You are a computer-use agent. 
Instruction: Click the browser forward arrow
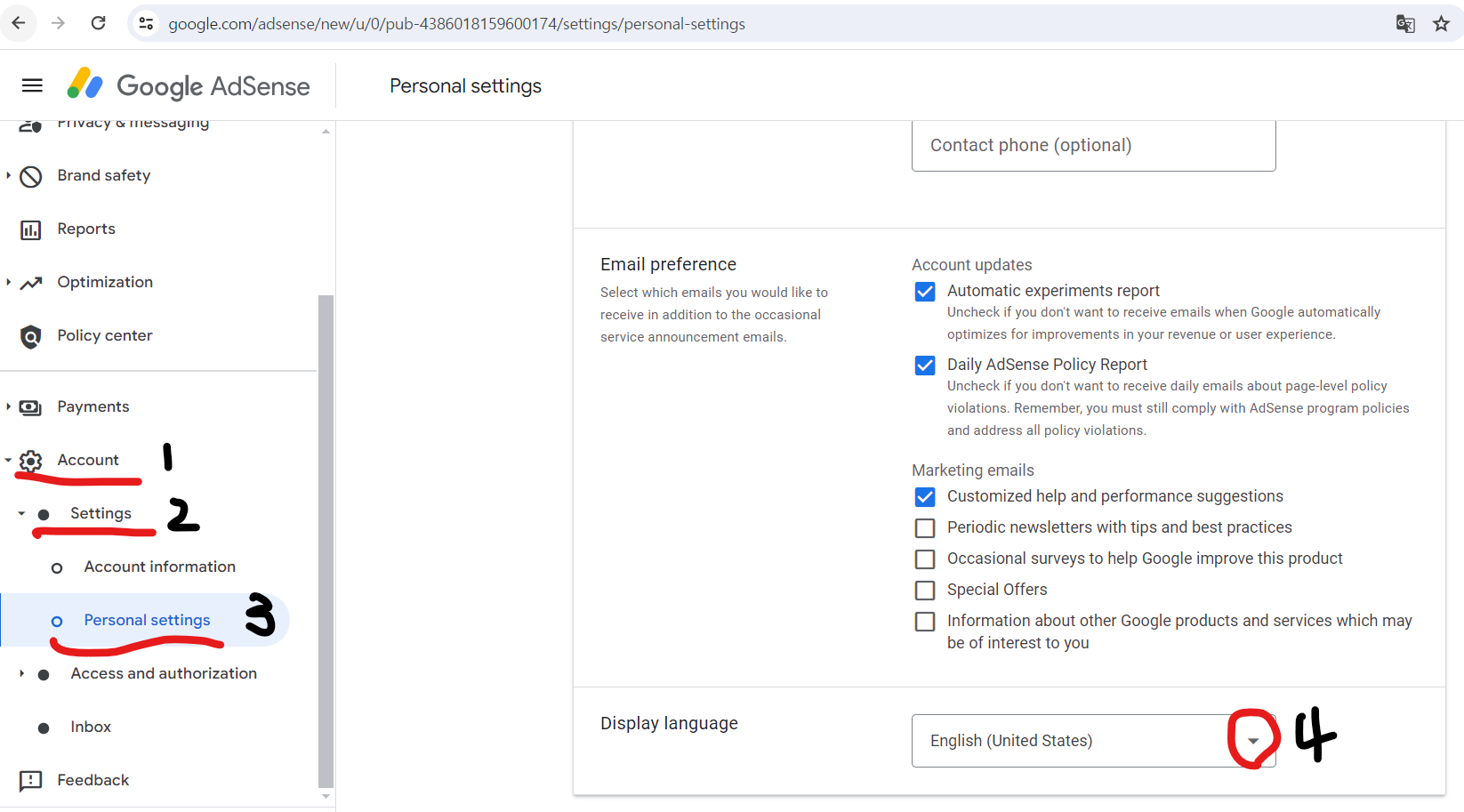[58, 23]
